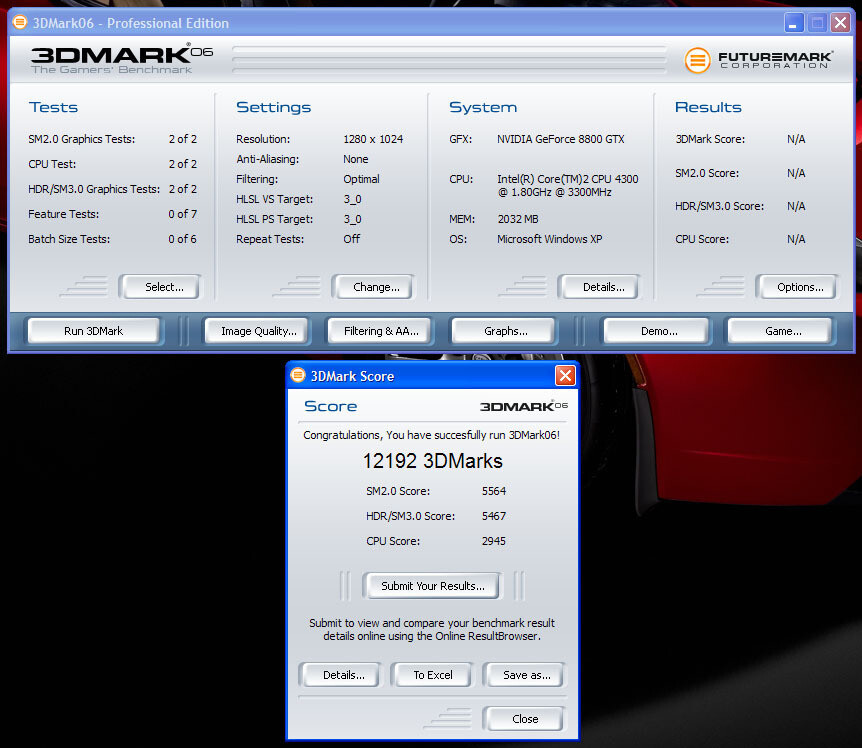
Task: Start the benchmark with Run 3DMark
Action: point(93,331)
